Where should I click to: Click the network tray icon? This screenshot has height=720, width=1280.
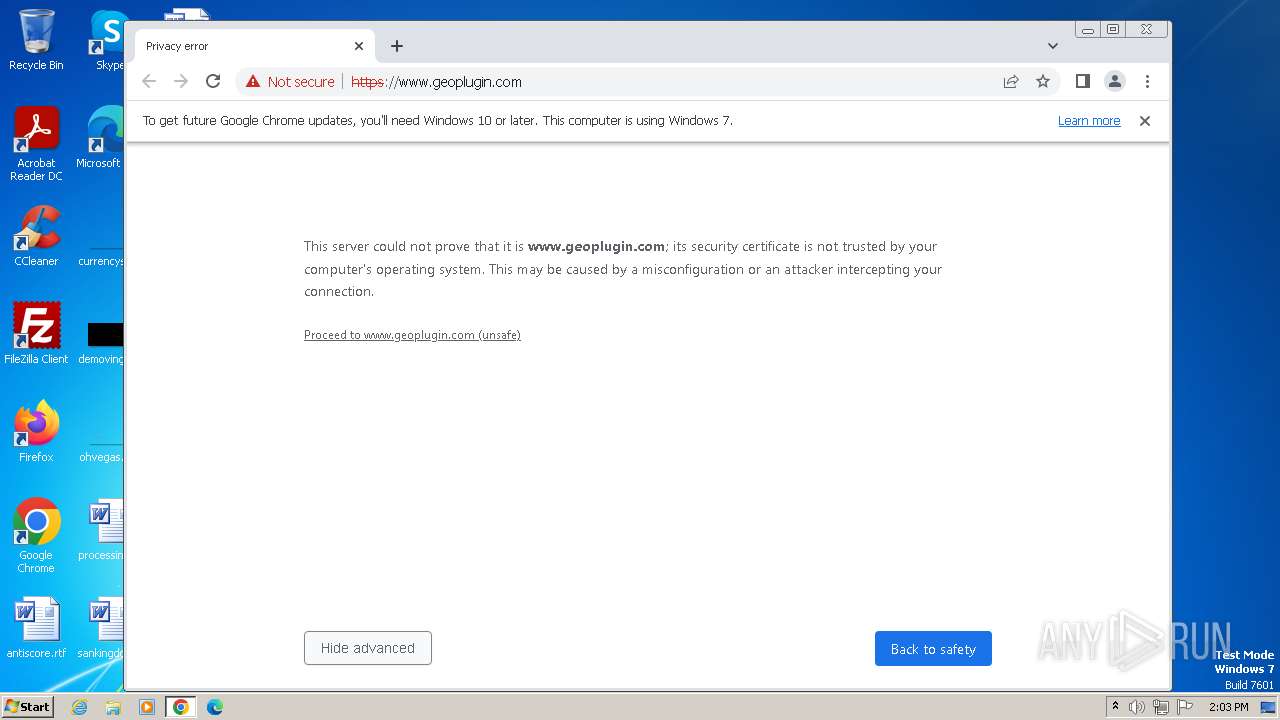pyautogui.click(x=1160, y=707)
